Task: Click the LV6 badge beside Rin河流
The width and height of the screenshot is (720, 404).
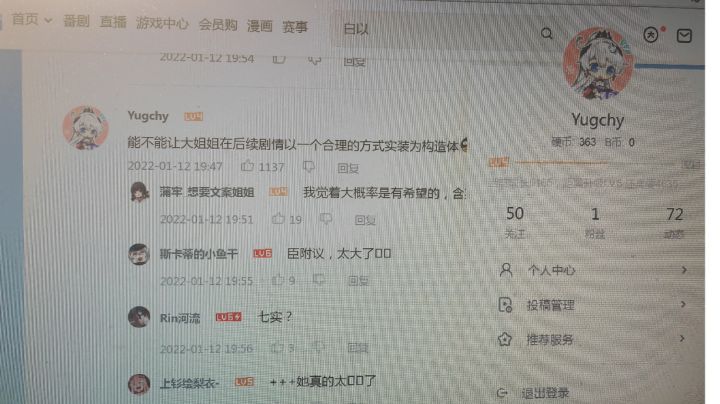Action: point(229,317)
